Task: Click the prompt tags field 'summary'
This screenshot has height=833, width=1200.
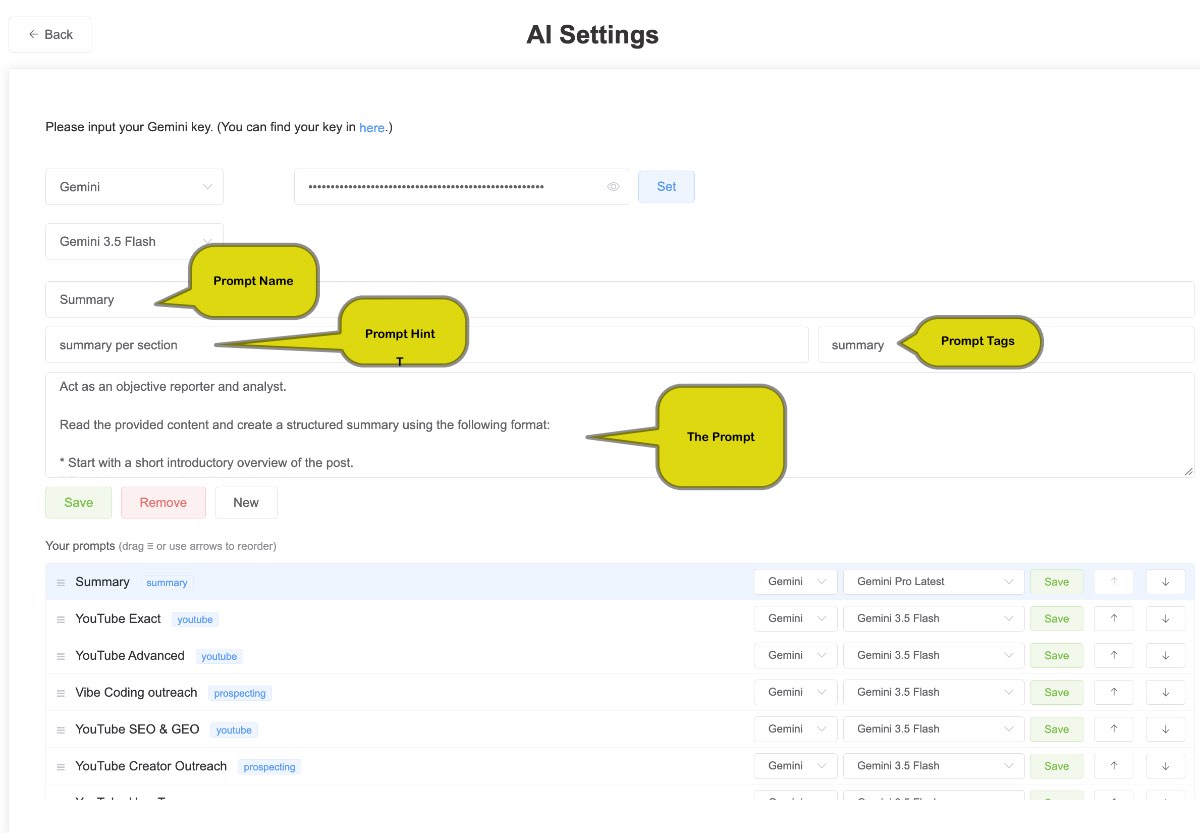Action: point(1006,345)
